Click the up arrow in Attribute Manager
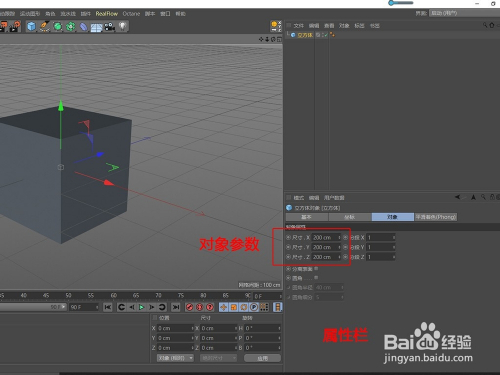This screenshot has width=500, height=375. (473, 197)
